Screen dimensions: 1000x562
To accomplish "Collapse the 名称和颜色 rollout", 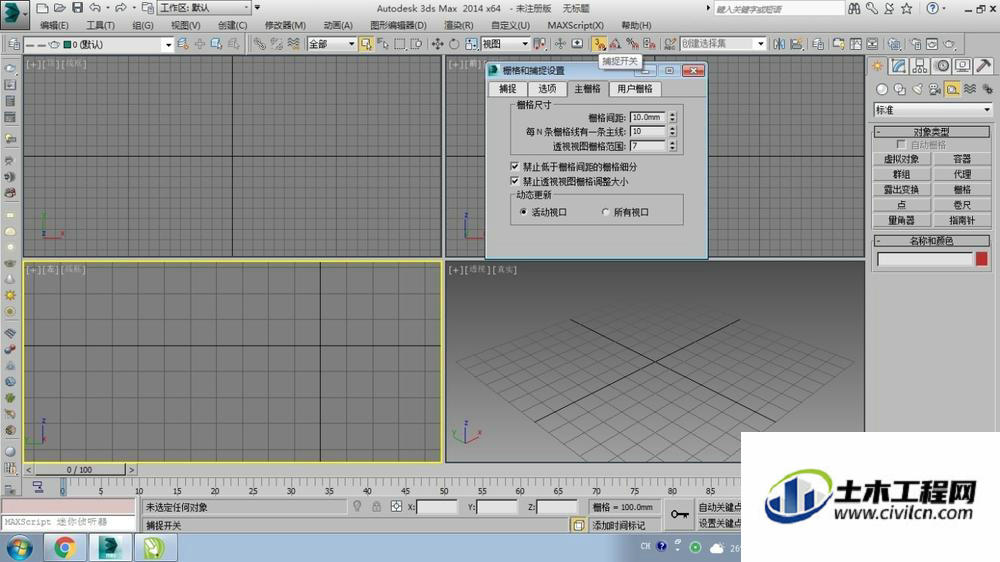I will pos(932,240).
